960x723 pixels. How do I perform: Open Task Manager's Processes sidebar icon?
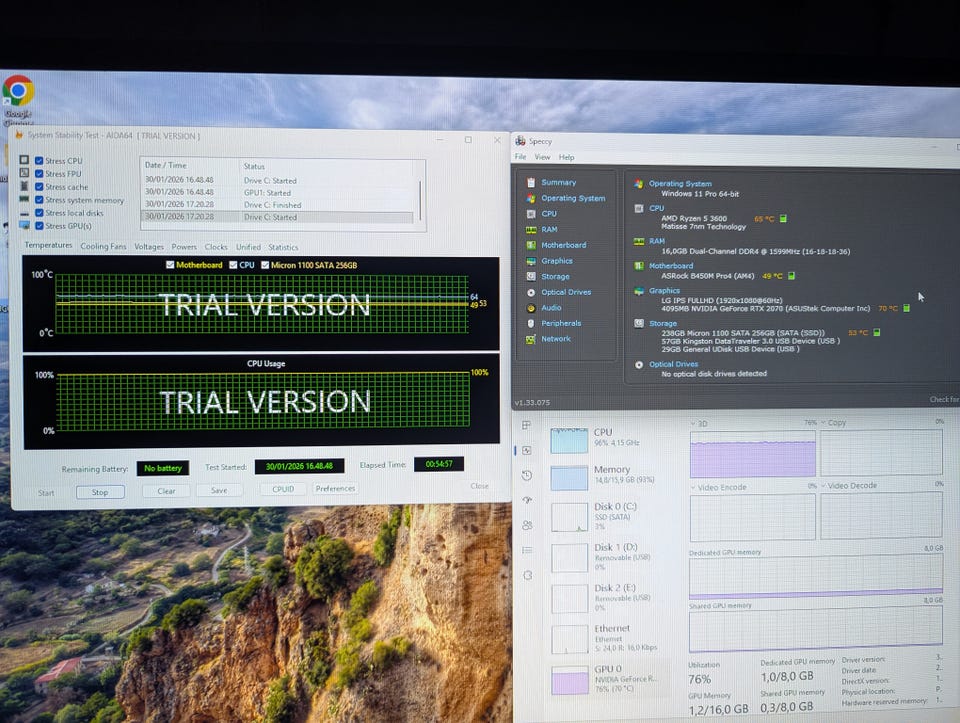[526, 425]
